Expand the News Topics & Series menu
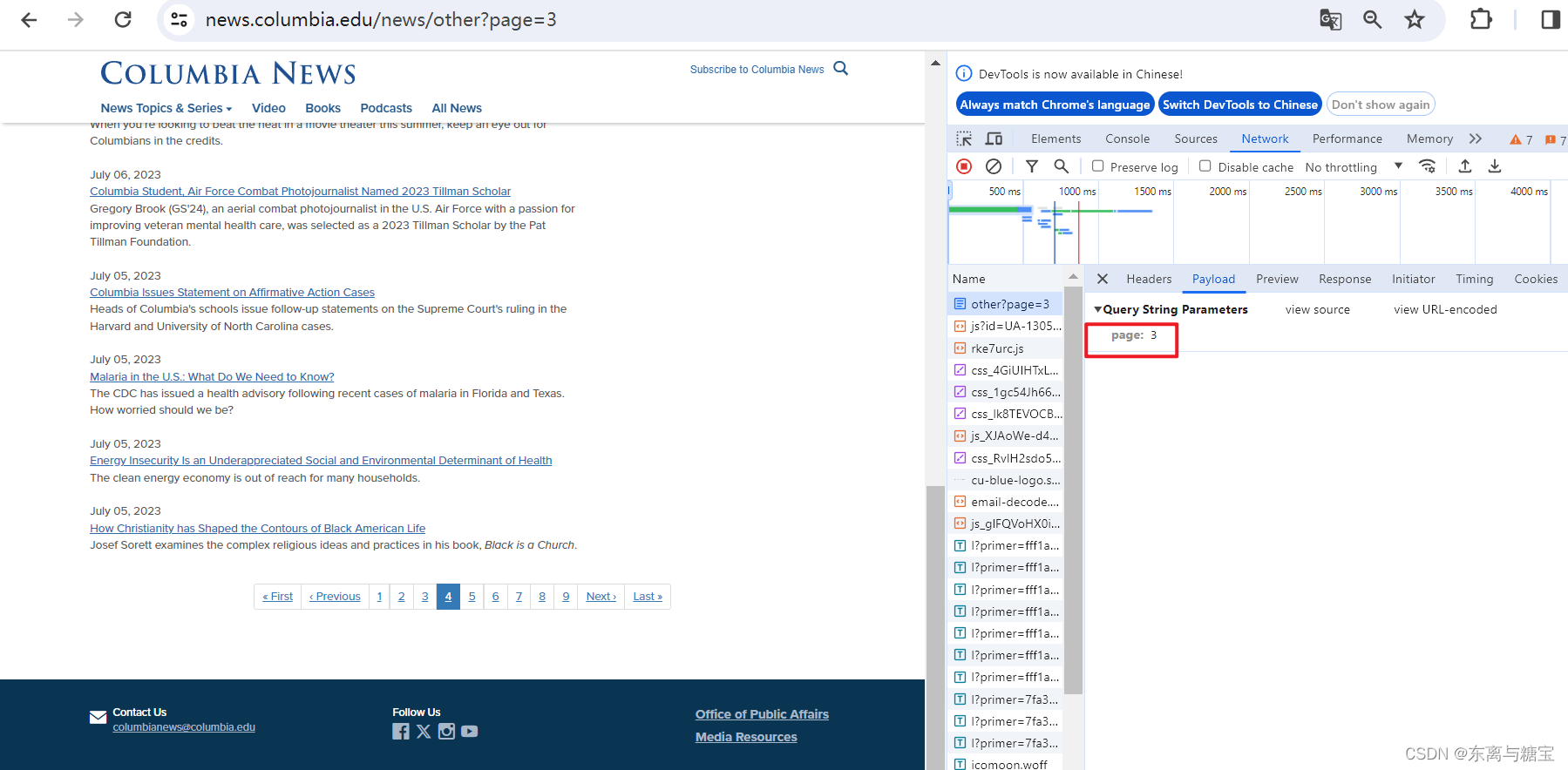The width and height of the screenshot is (1568, 770). click(x=166, y=108)
